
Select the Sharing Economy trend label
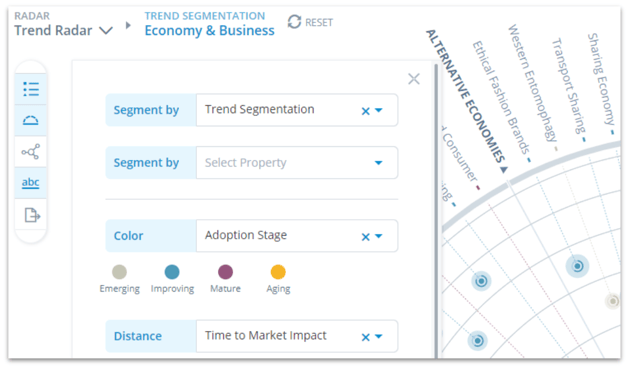pyautogui.click(x=600, y=79)
